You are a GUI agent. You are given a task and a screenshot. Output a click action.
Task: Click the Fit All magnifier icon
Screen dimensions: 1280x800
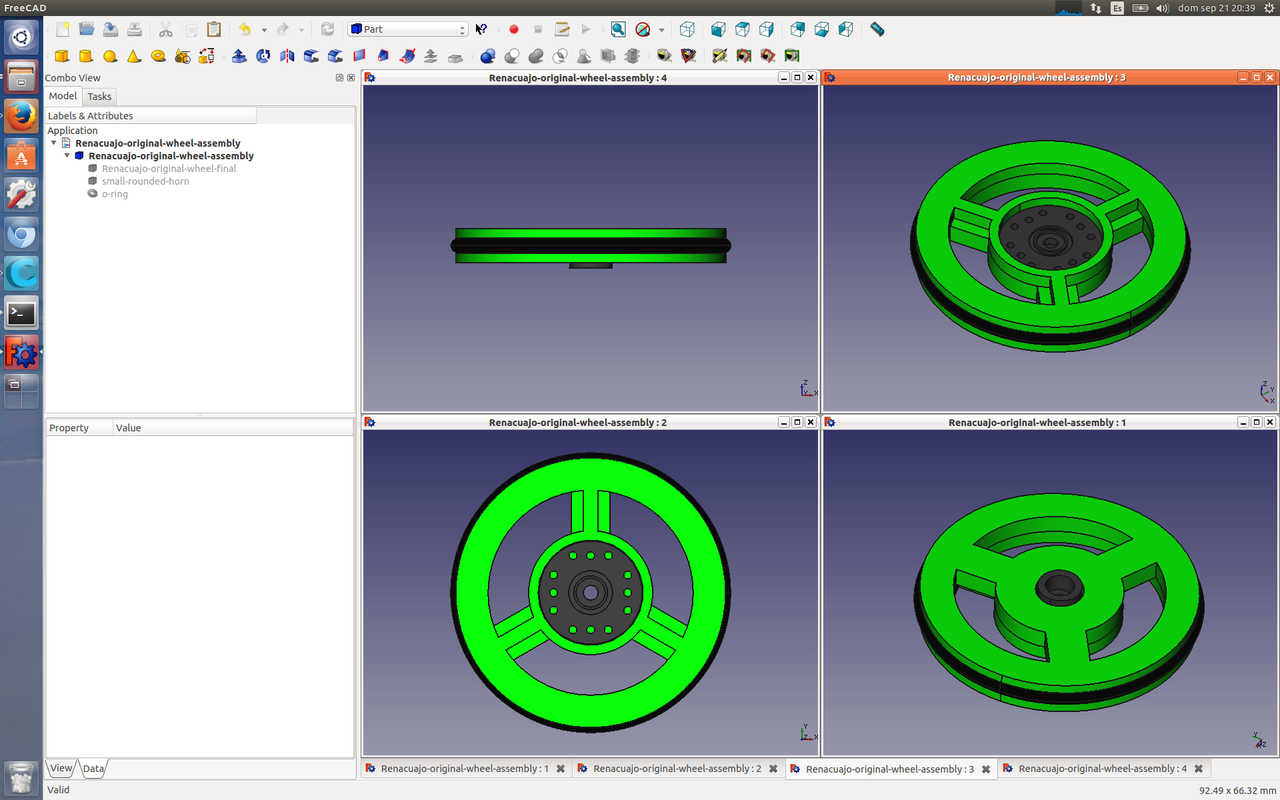(x=618, y=30)
